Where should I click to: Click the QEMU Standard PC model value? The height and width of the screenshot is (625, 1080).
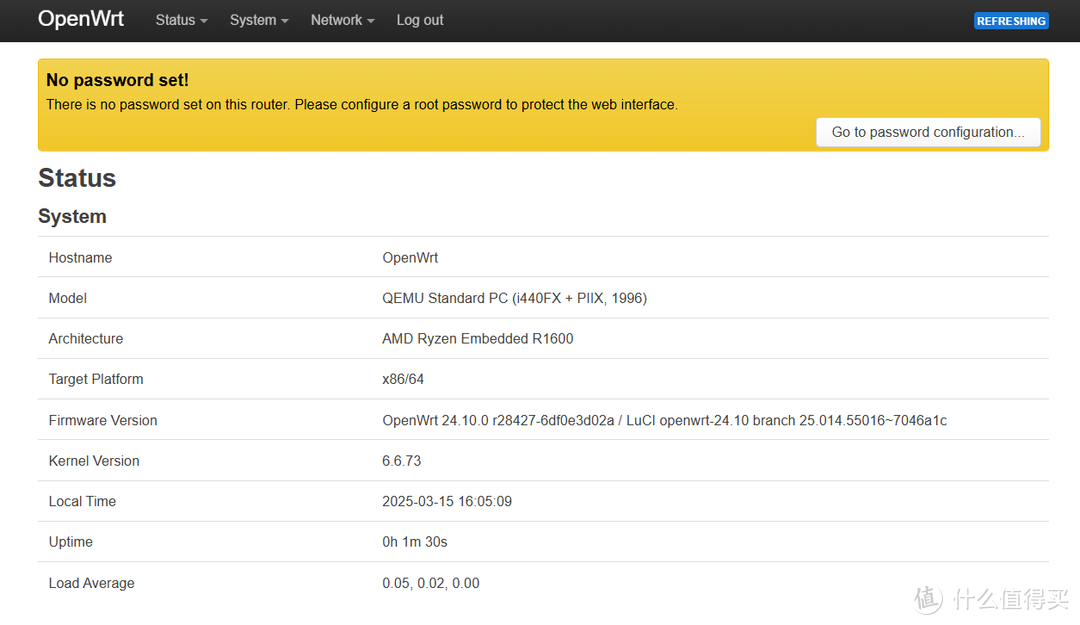(x=514, y=298)
